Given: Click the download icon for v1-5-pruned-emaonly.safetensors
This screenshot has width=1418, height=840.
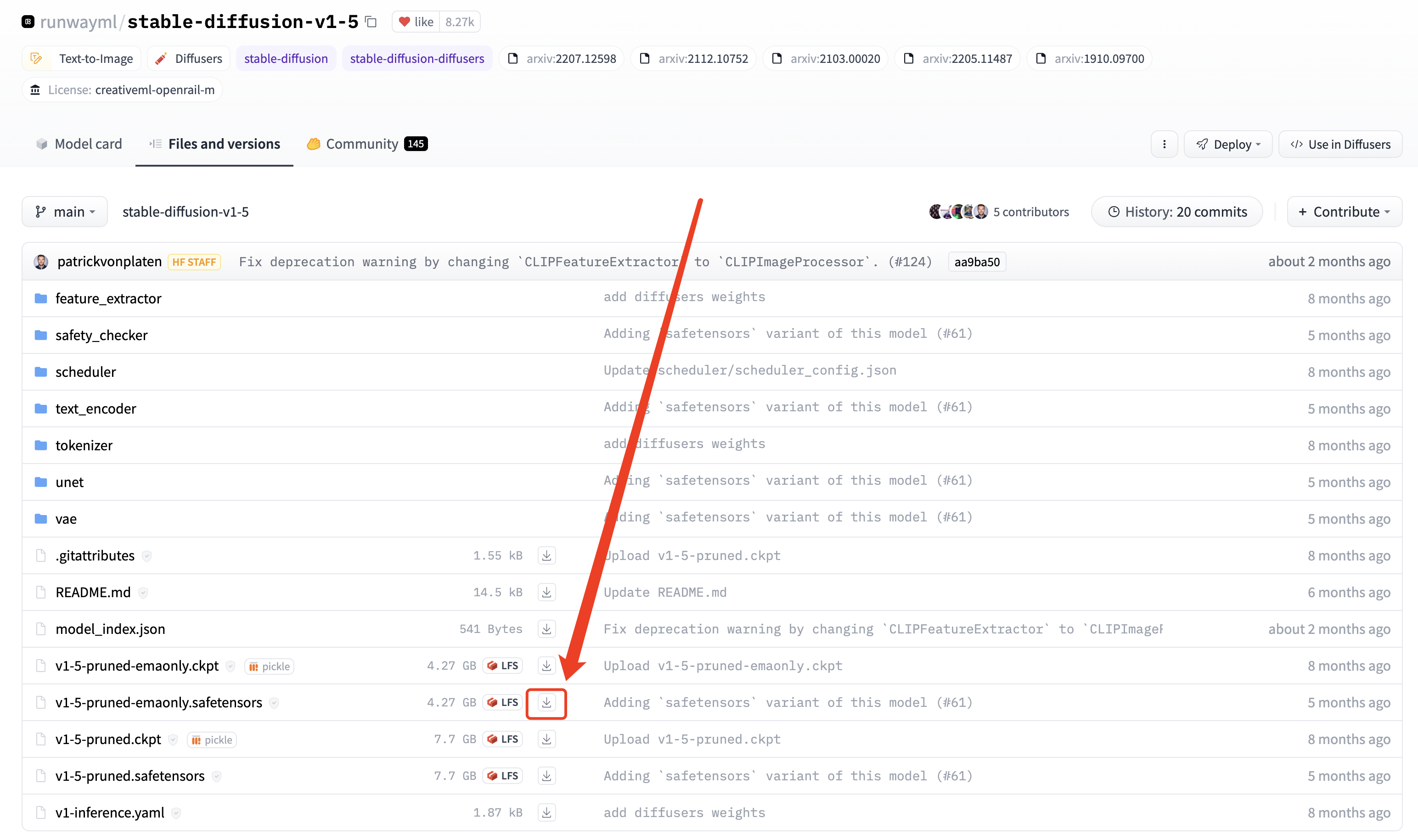Looking at the screenshot, I should point(547,702).
